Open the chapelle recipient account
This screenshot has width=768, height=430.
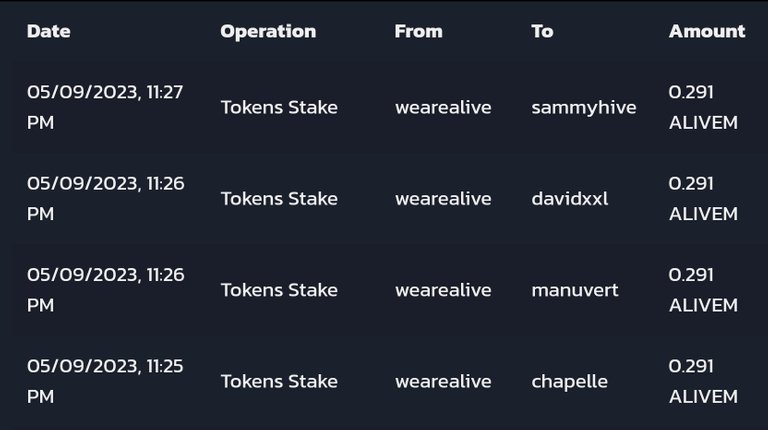(569, 382)
